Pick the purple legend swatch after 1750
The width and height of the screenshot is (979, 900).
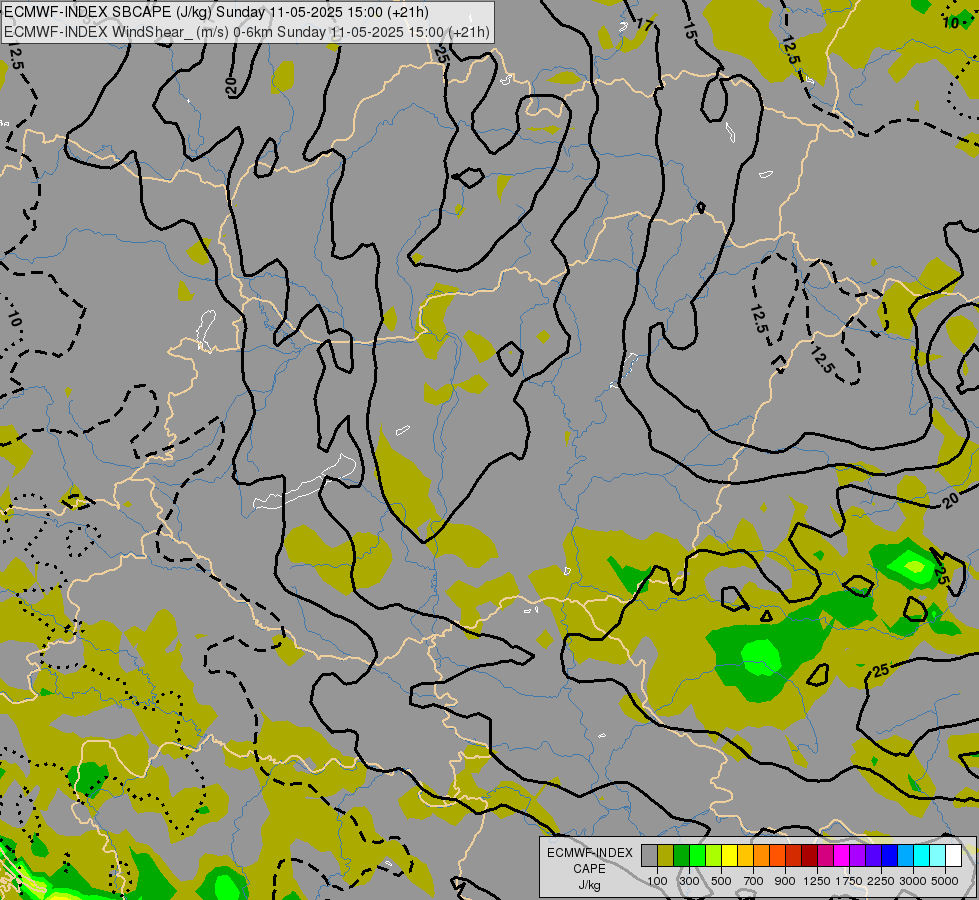pyautogui.click(x=857, y=855)
